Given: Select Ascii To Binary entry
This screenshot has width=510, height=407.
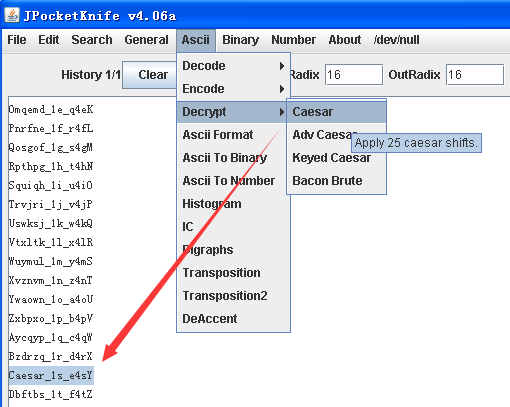Looking at the screenshot, I should [x=233, y=158].
